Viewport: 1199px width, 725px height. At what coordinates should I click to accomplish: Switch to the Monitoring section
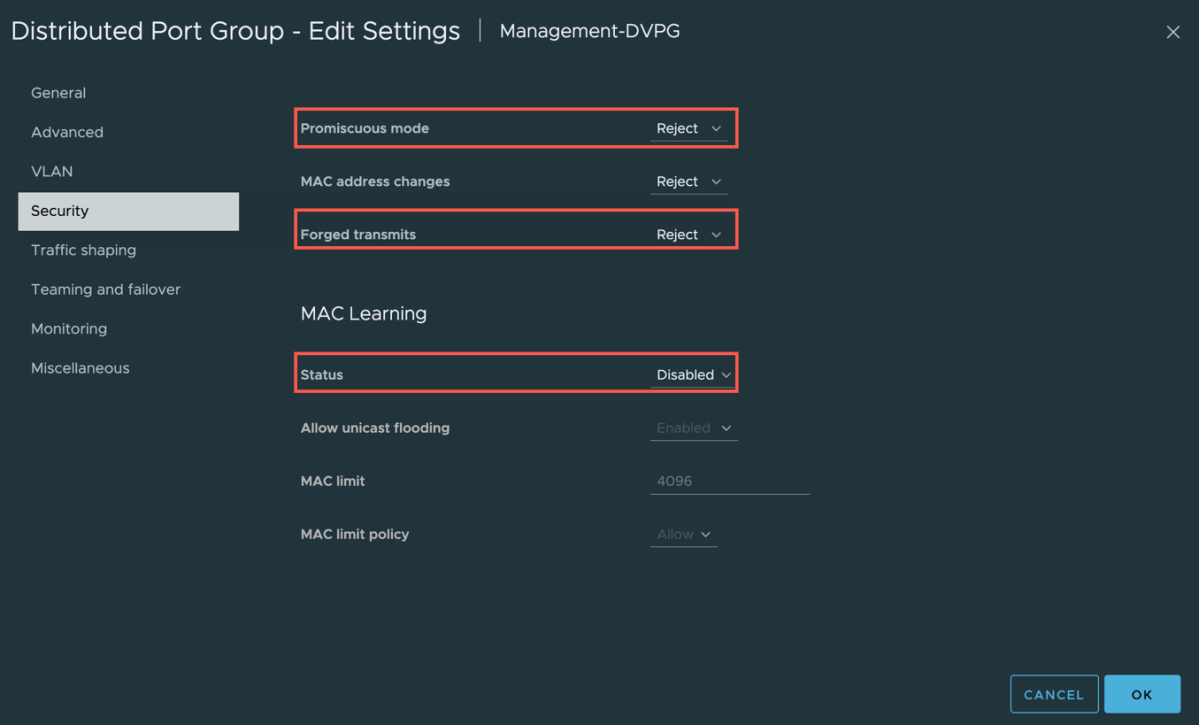click(69, 329)
